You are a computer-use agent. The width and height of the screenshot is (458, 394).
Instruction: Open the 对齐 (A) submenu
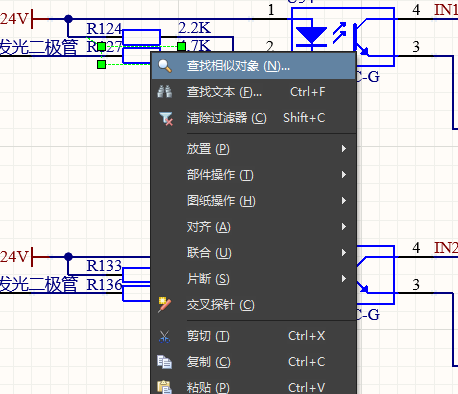click(254, 227)
